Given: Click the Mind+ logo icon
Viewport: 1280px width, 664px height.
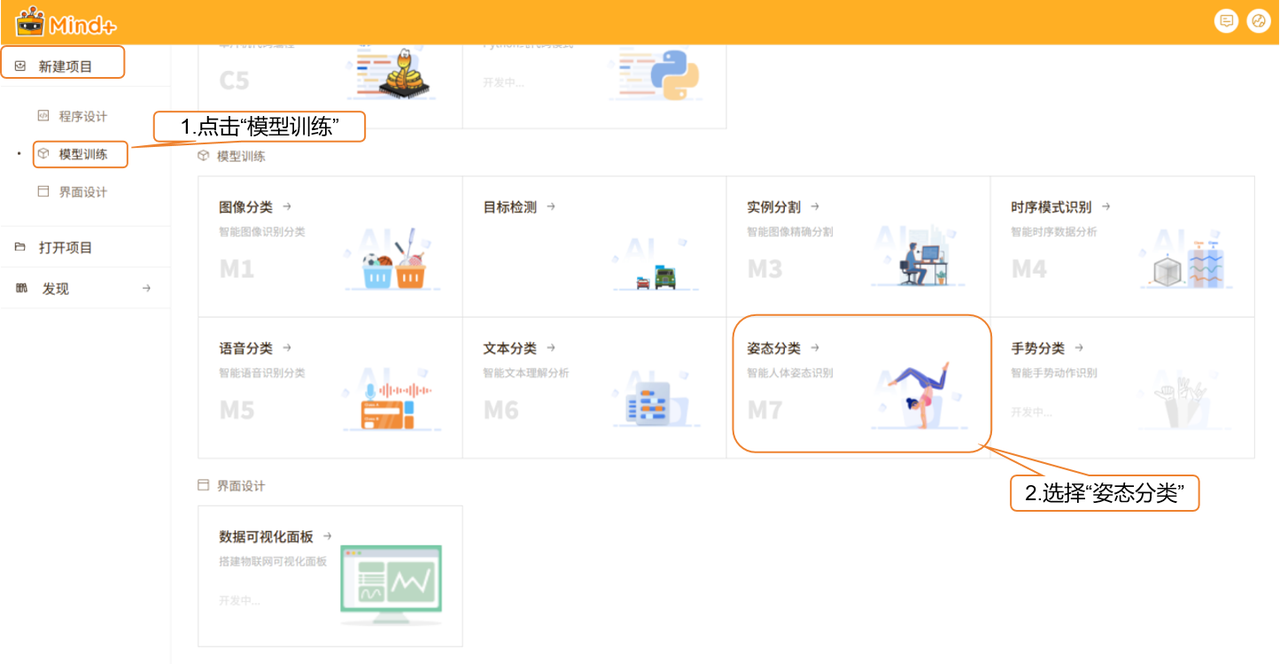Looking at the screenshot, I should 30,20.
